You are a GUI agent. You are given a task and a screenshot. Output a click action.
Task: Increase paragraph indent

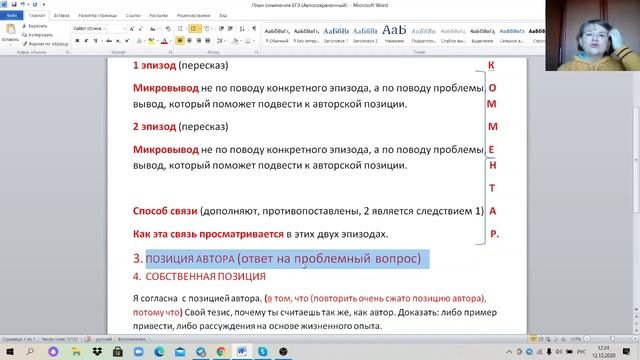point(230,29)
